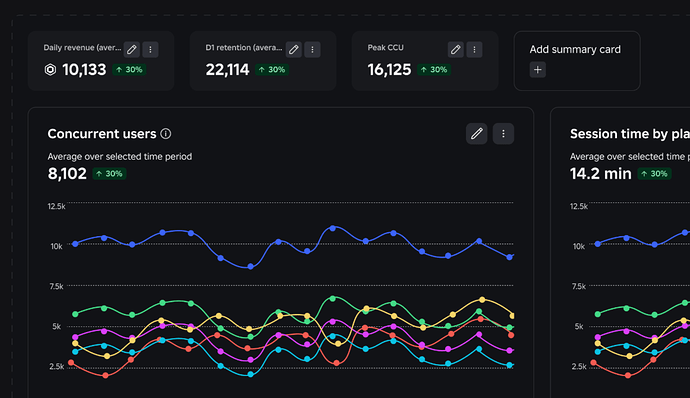Click the 12.5k axis label in Concurrent users

[56, 206]
